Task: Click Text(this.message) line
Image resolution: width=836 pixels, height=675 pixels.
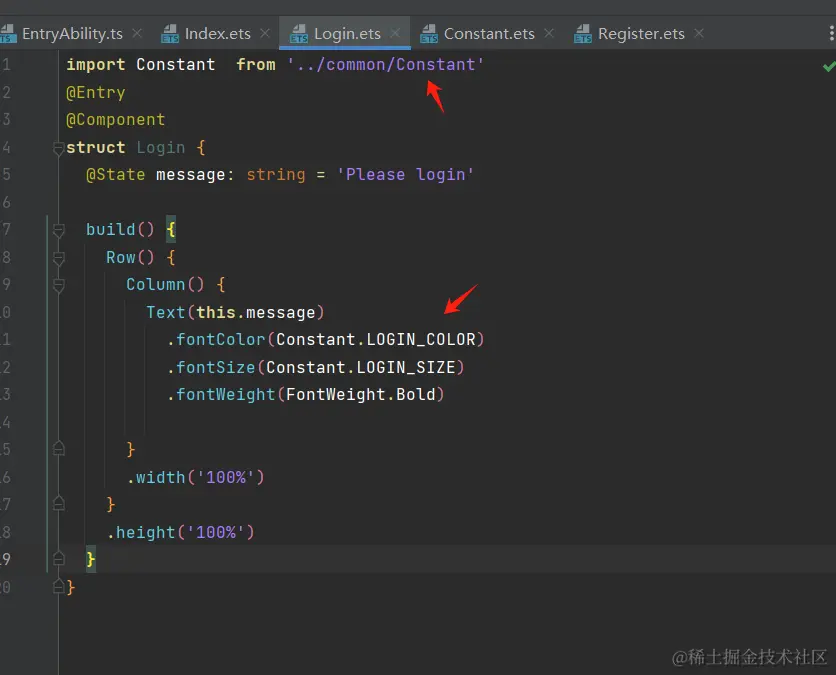Action: pyautogui.click(x=235, y=312)
